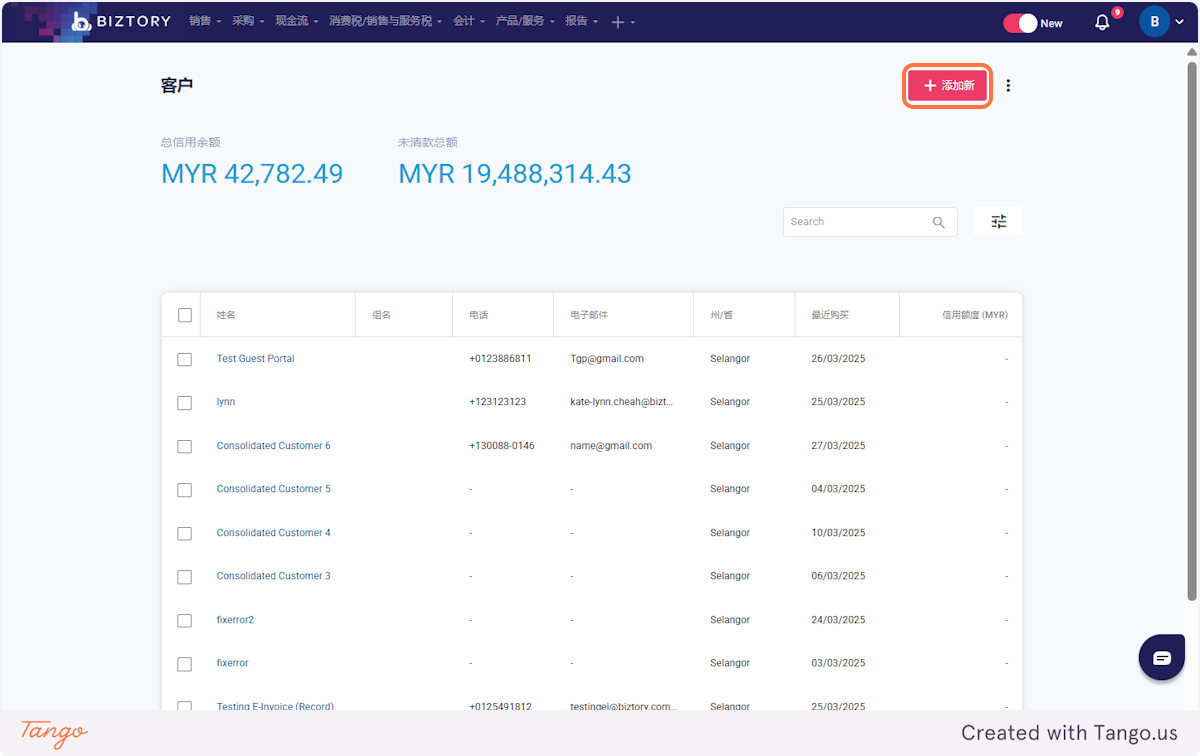Open the notifications bell
This screenshot has height=756, width=1200.
[x=1102, y=22]
